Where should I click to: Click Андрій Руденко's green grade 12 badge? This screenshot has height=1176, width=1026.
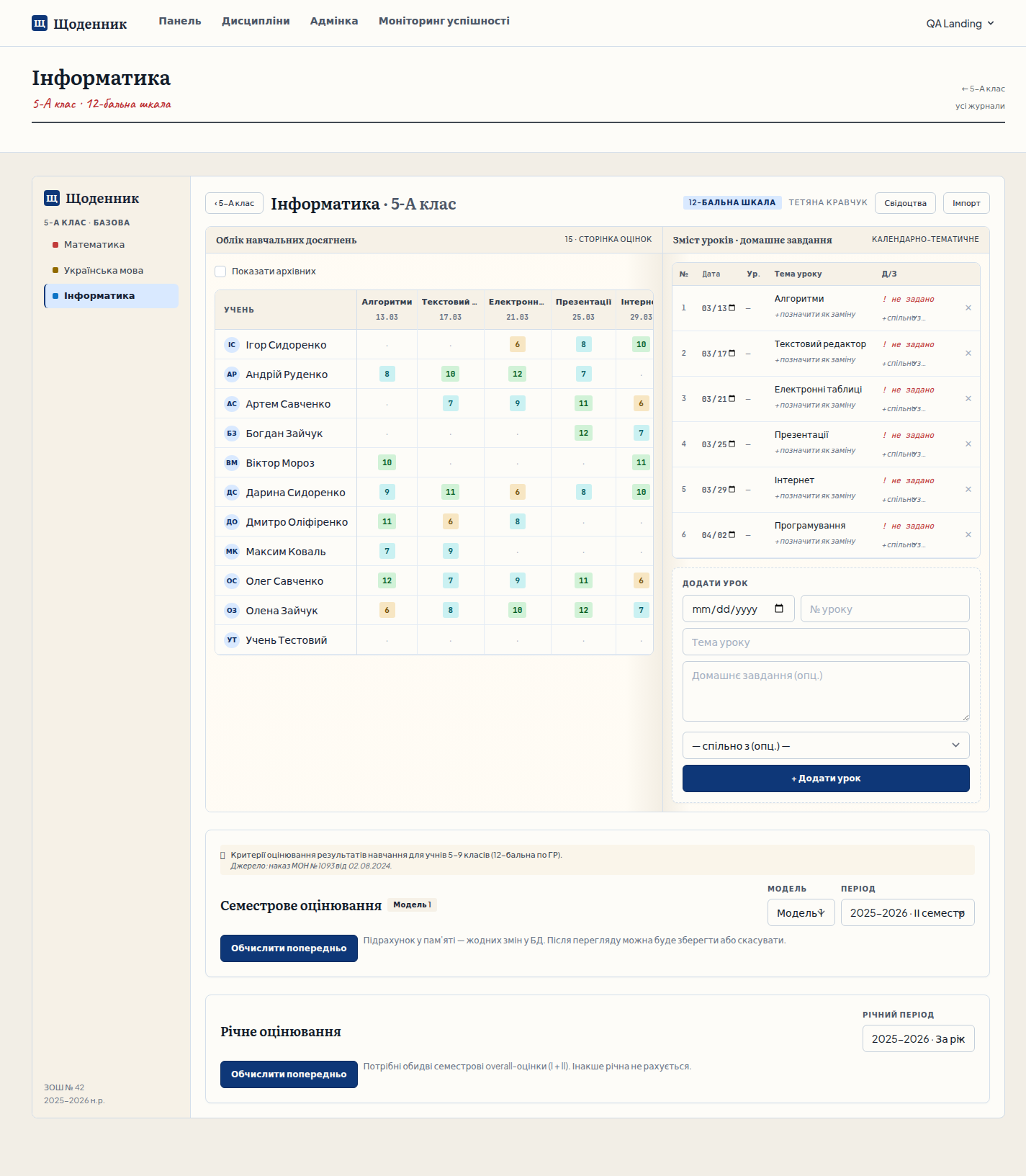517,374
